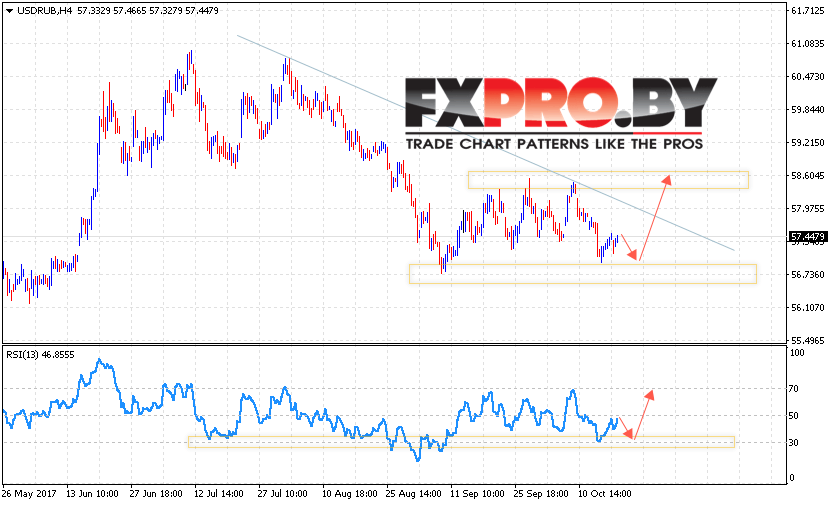The image size is (829, 505).
Task: Click the RSI(13) 46.8555 indicator label
Action: [40, 355]
